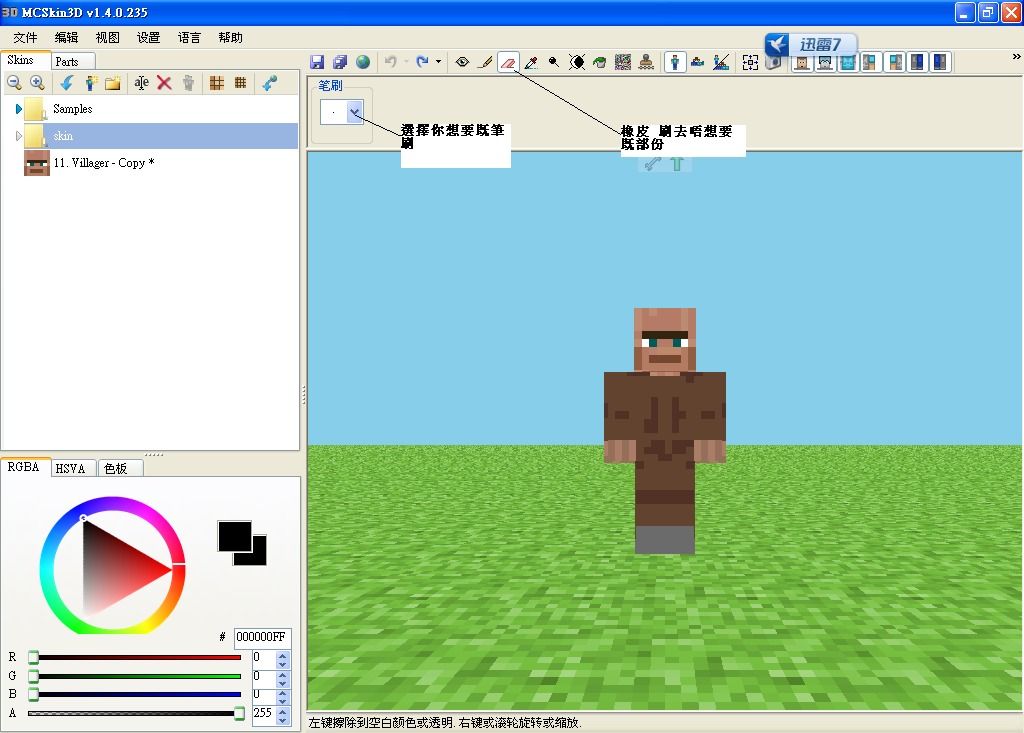Toggle head visibility in the toolbar
This screenshot has height=733, width=1024.
(x=801, y=62)
